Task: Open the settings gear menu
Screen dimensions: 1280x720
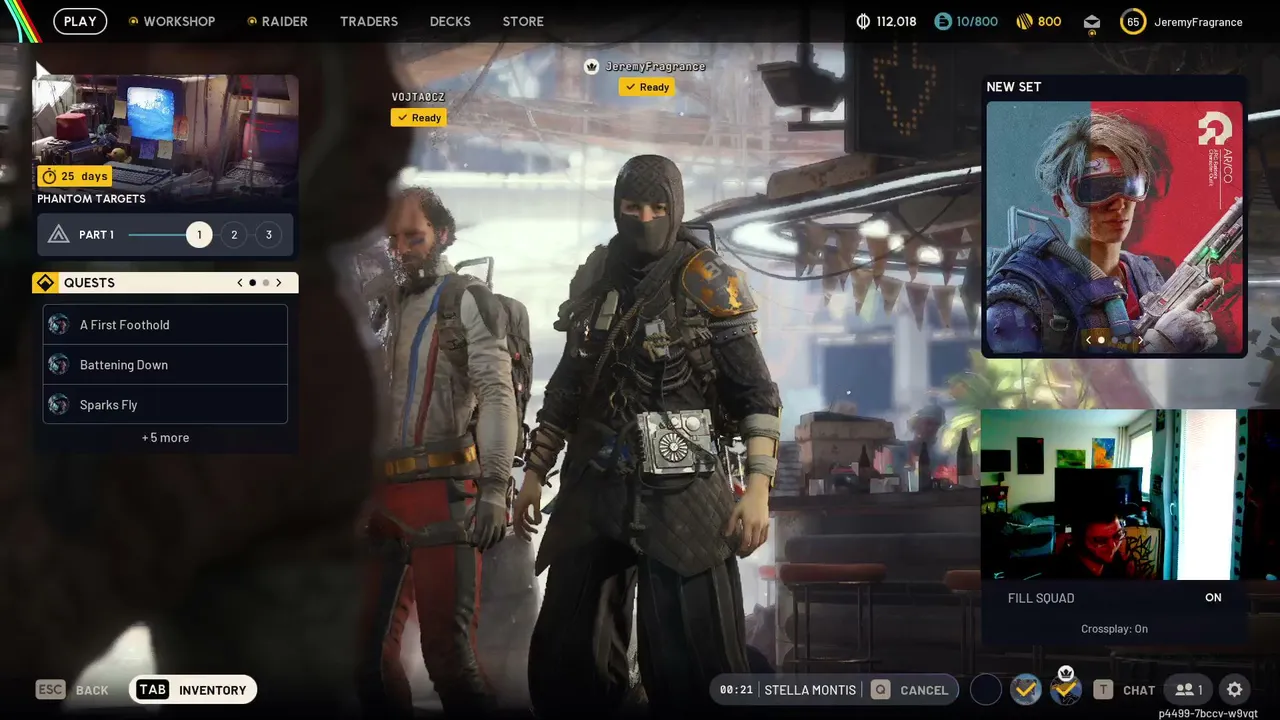Action: tap(1235, 690)
